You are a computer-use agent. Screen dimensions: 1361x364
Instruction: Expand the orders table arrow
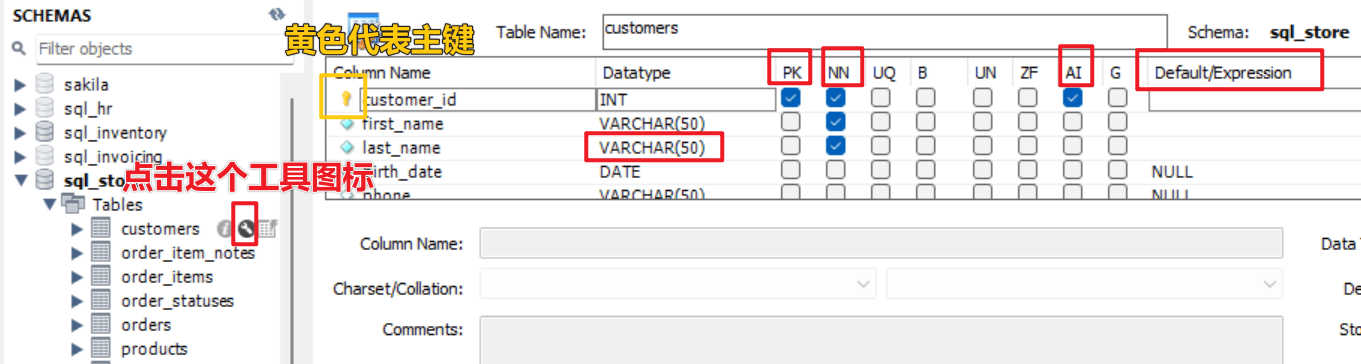tap(77, 325)
